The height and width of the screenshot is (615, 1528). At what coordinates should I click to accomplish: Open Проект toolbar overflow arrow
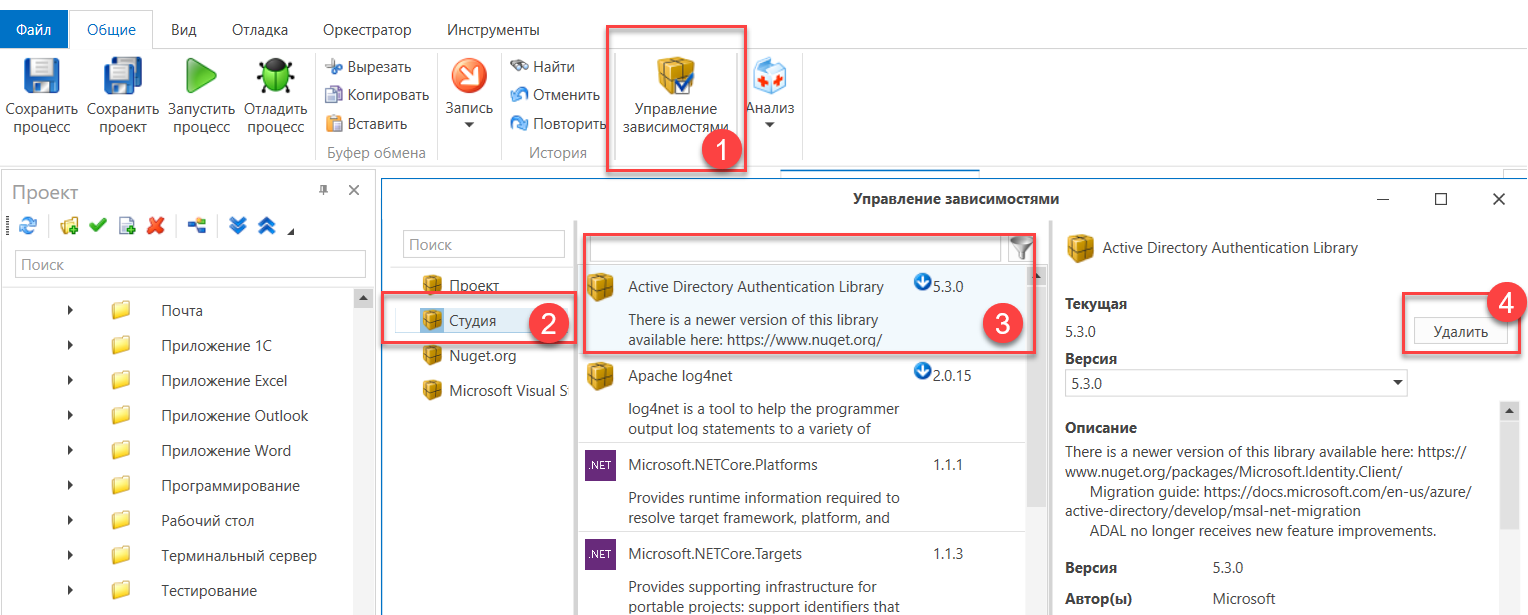pyautogui.click(x=291, y=232)
